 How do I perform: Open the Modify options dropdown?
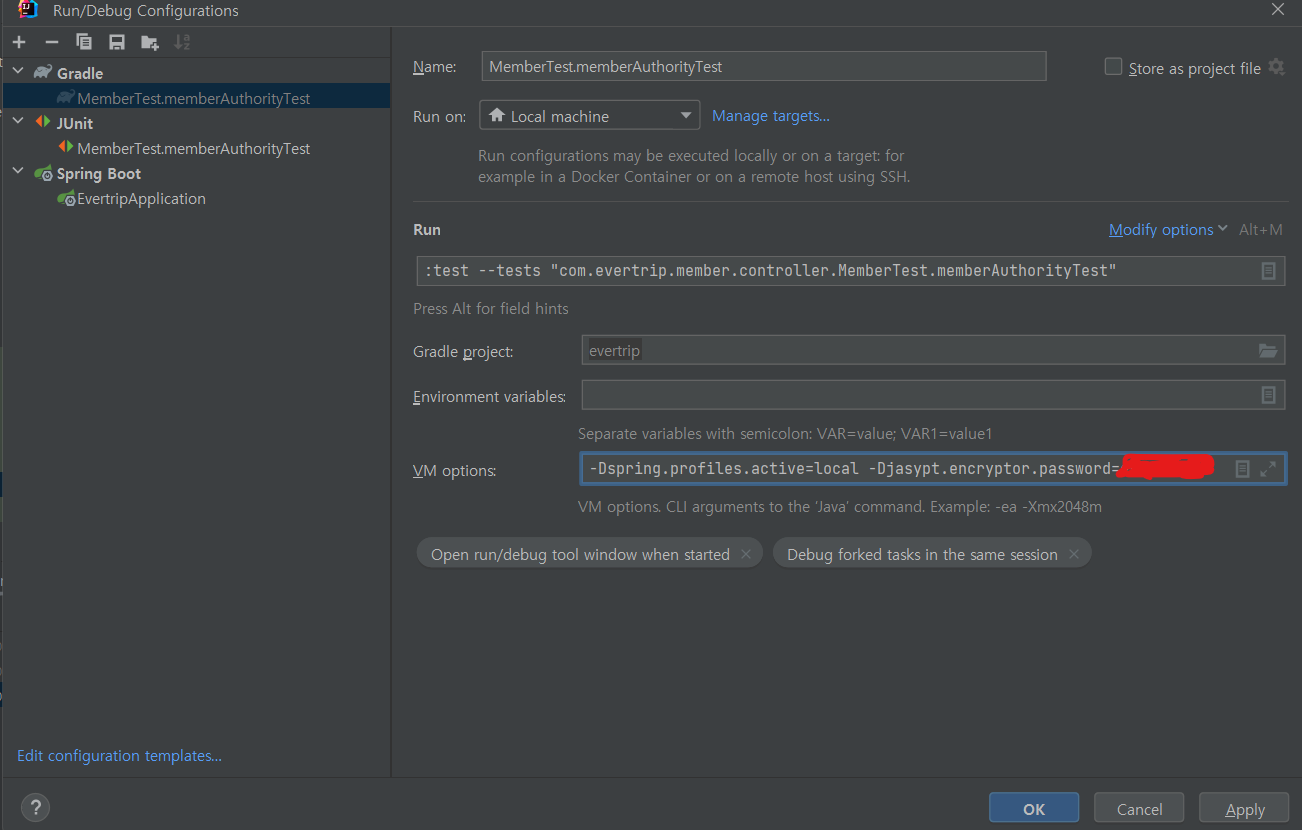click(1168, 230)
